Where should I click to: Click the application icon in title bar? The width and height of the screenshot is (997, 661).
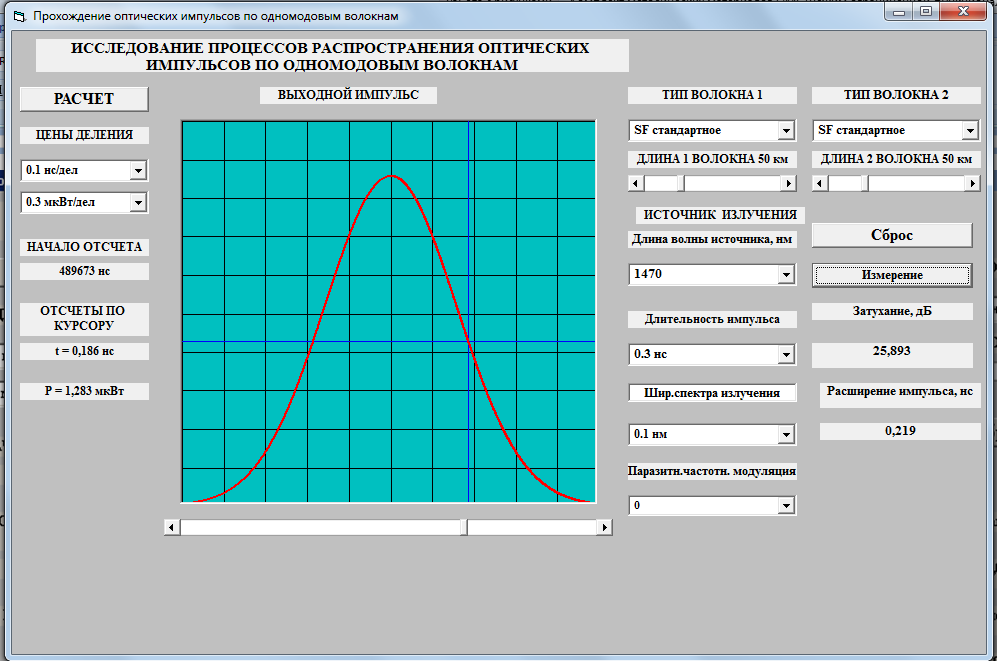(x=19, y=16)
